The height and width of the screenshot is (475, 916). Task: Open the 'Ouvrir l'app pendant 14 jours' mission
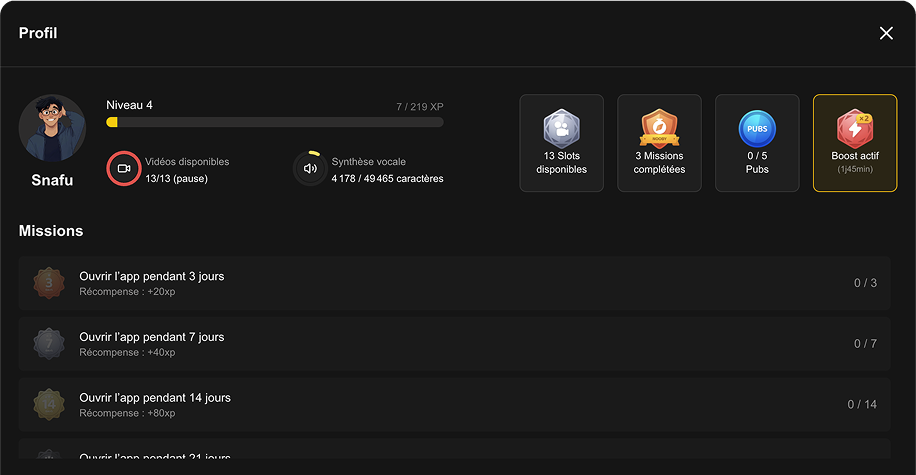pyautogui.click(x=155, y=397)
